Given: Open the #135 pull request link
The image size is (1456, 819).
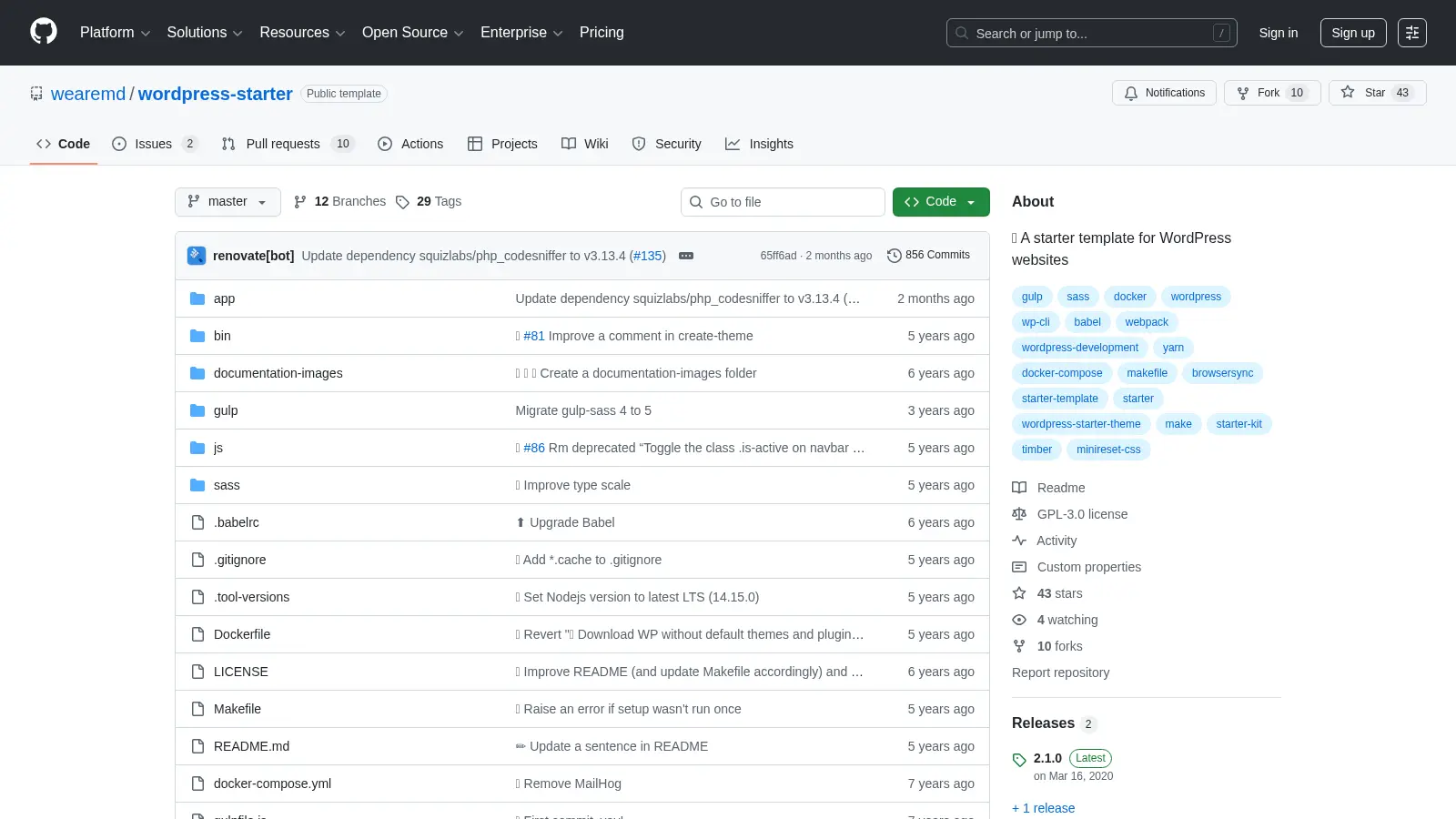Looking at the screenshot, I should (648, 256).
